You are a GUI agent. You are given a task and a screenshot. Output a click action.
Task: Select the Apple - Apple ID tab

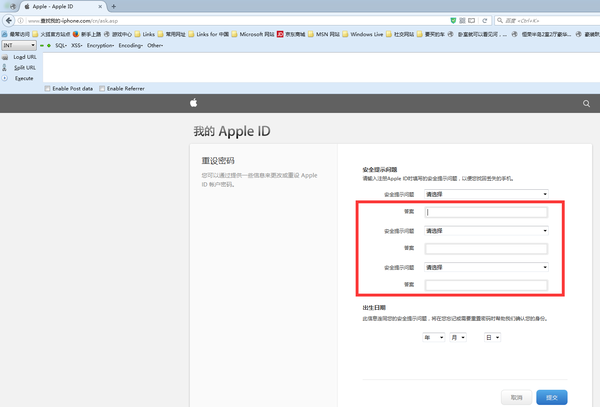(x=63, y=7)
